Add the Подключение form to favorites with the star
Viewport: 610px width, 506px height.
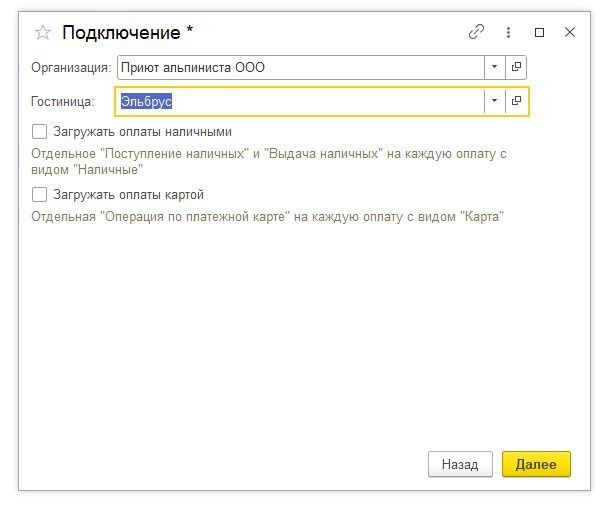coord(43,32)
